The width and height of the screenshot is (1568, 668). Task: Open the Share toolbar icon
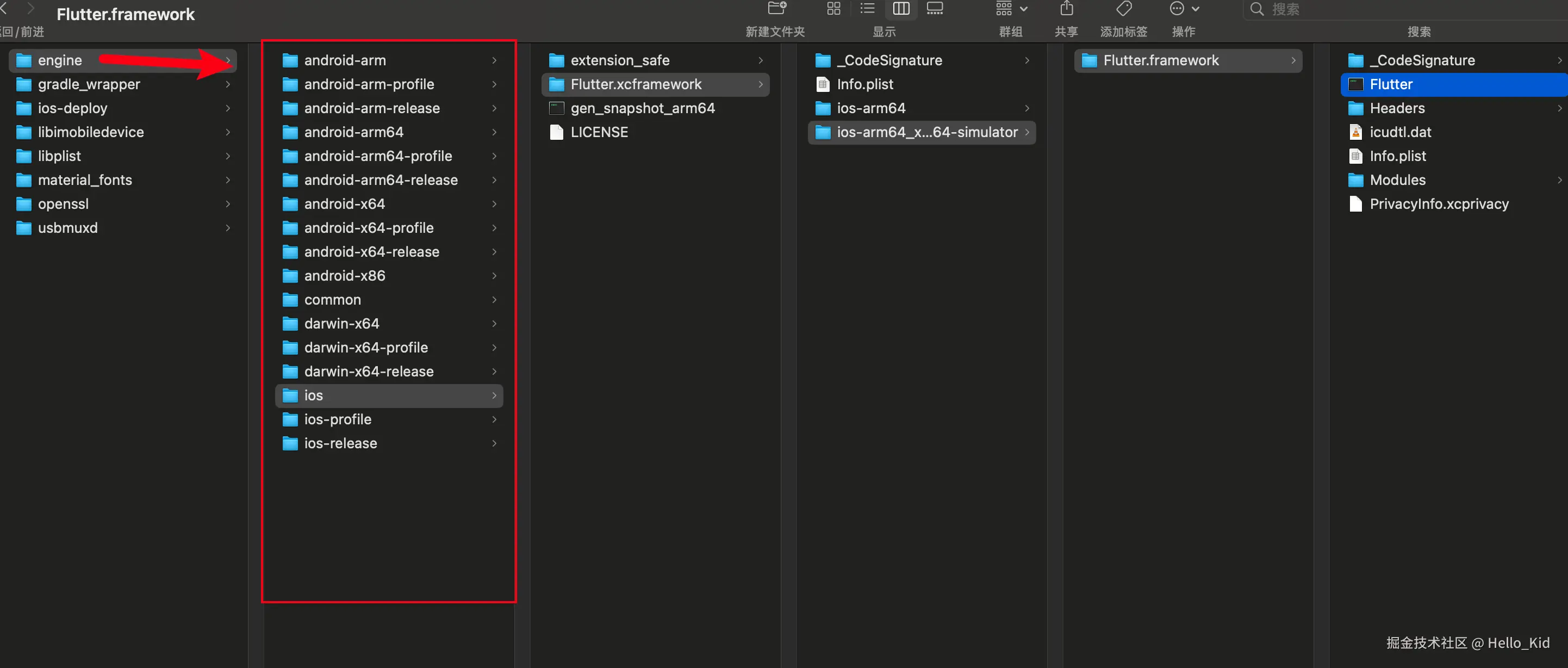[1066, 9]
